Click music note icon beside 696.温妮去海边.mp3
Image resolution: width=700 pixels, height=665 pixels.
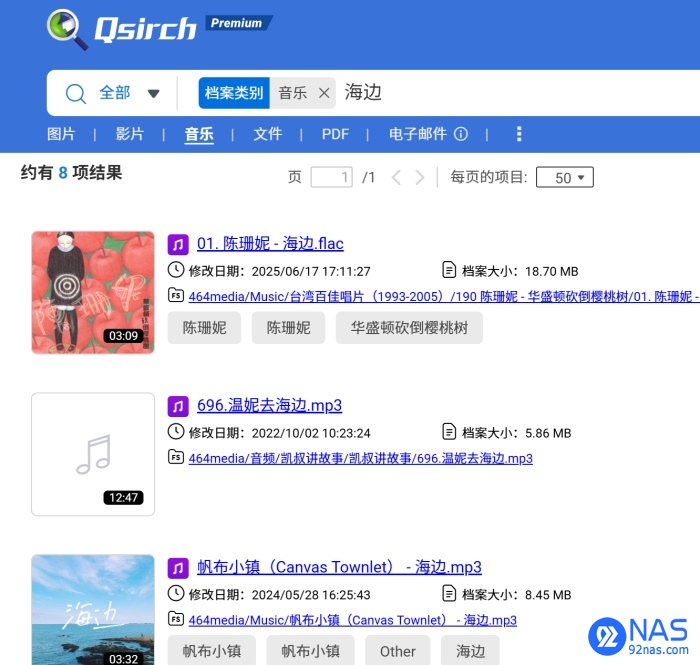[x=178, y=406]
